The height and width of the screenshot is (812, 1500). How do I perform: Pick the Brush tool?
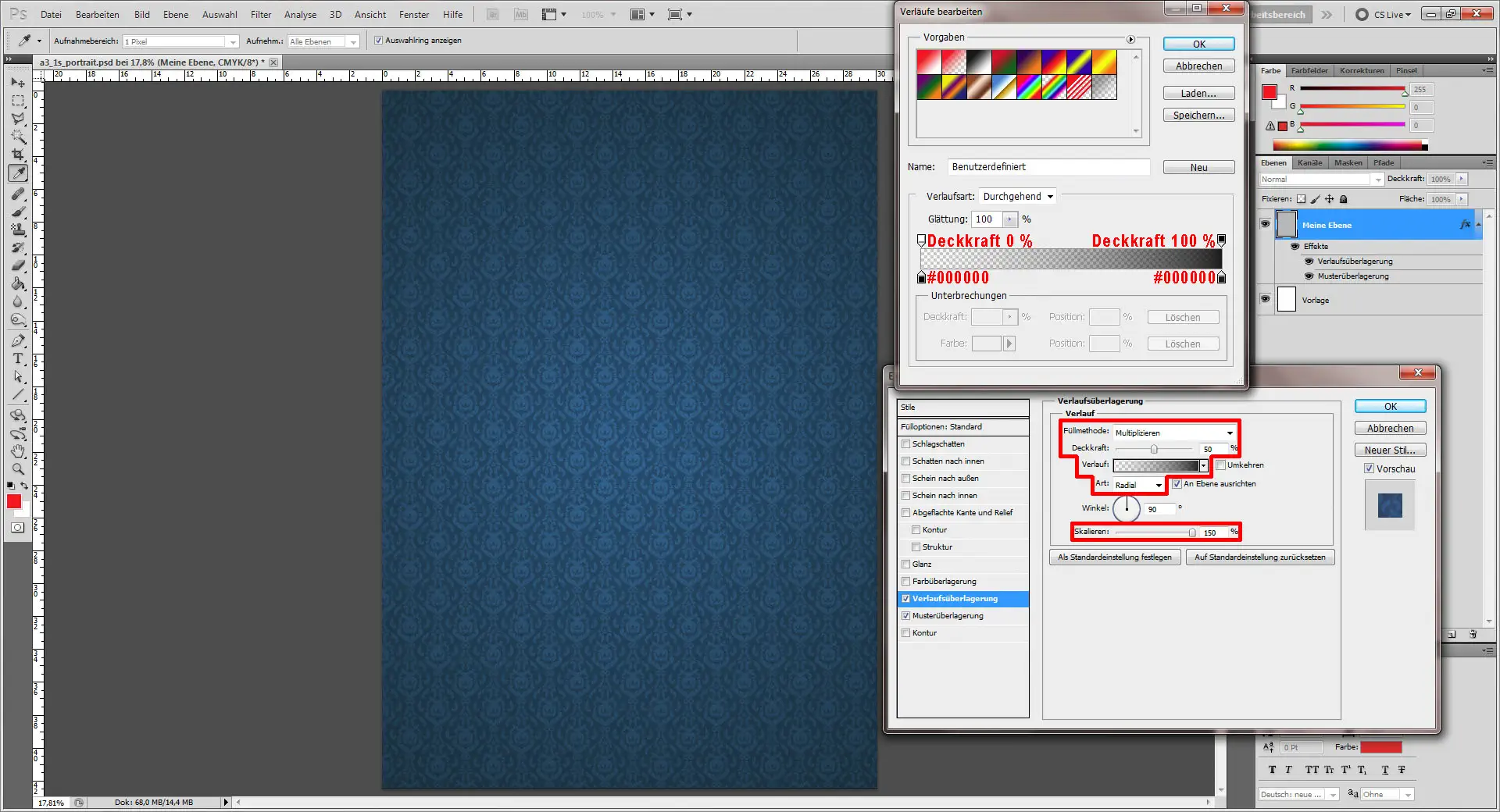pos(17,211)
